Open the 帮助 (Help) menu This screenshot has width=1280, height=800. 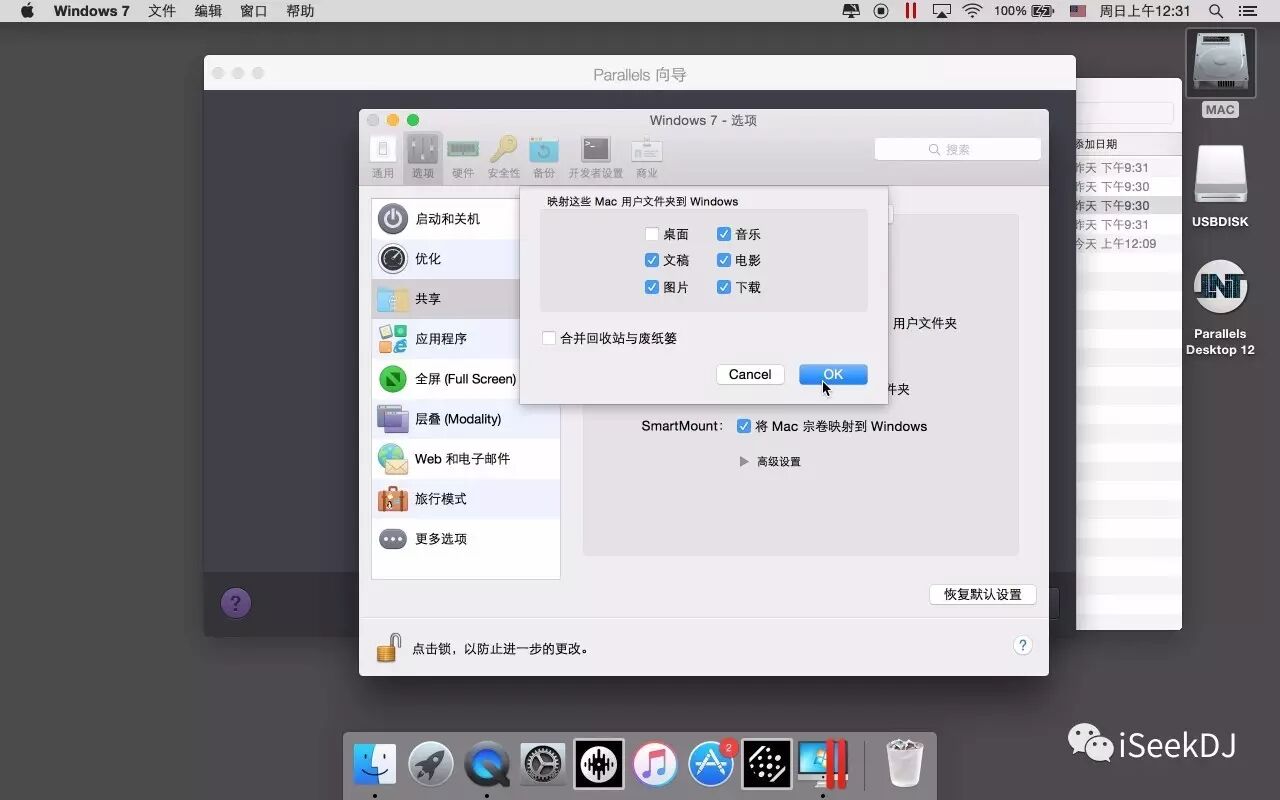point(300,11)
